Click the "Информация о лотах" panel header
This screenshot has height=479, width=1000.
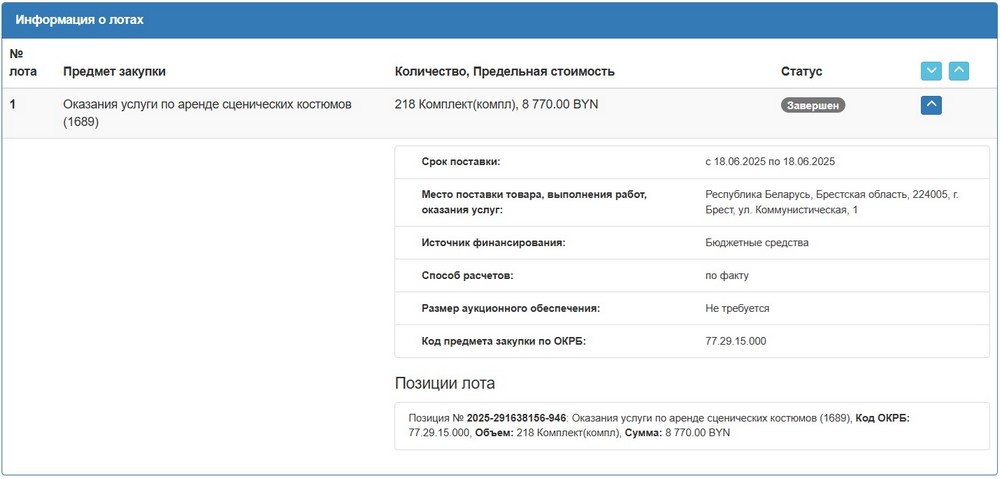pos(79,20)
